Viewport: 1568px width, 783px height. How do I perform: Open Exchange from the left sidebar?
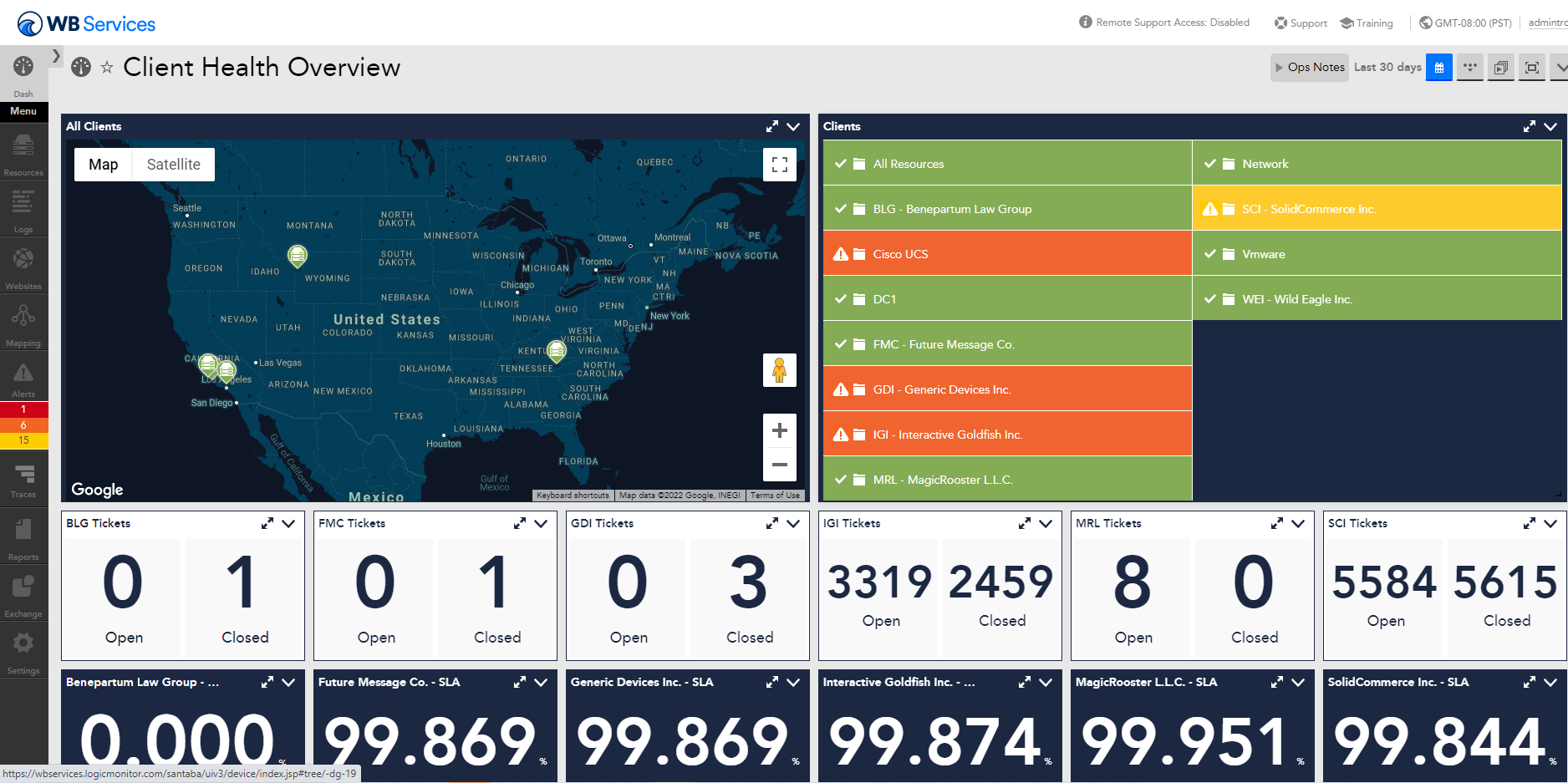[23, 591]
